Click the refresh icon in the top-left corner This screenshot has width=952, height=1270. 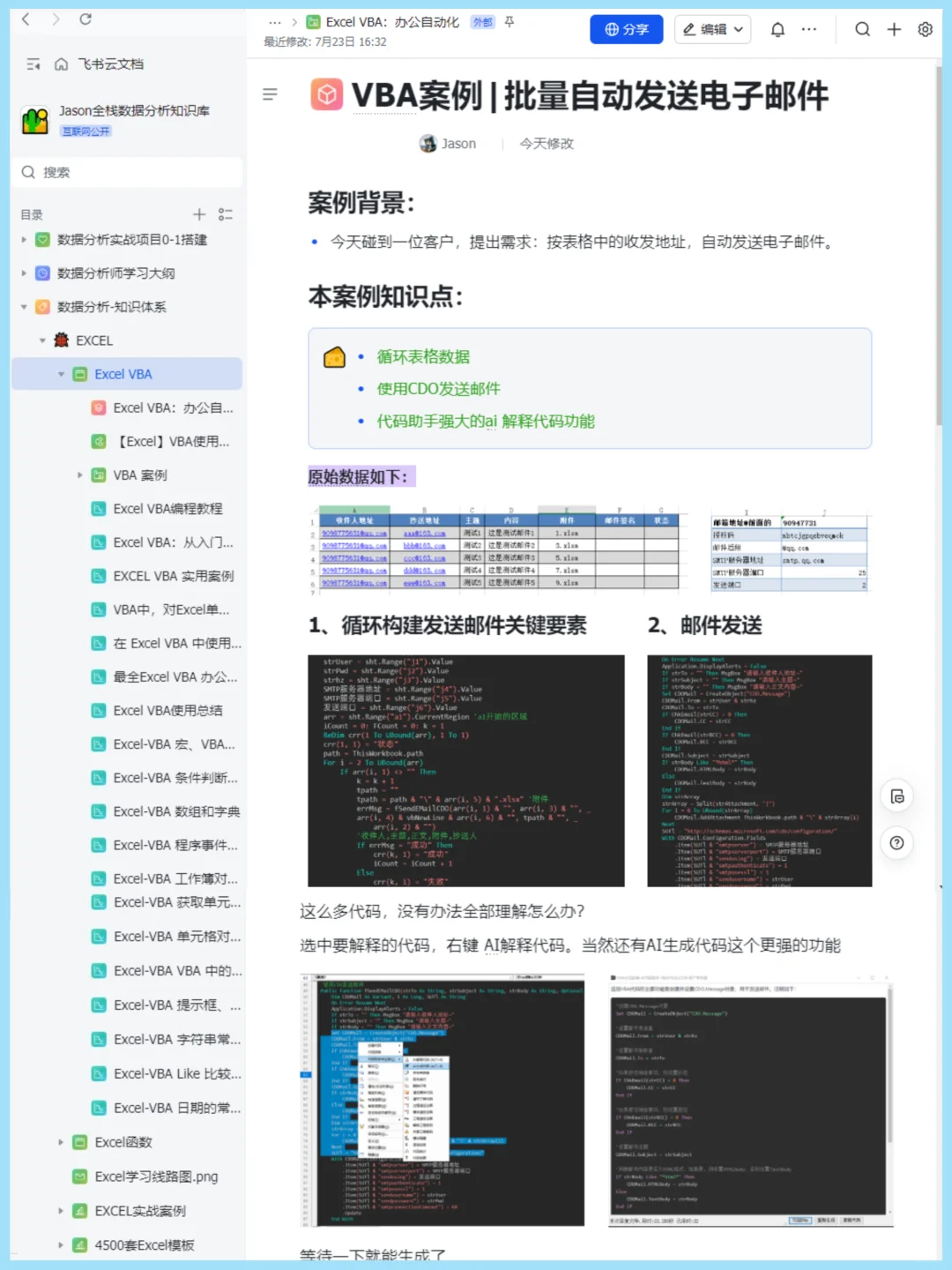pyautogui.click(x=85, y=19)
